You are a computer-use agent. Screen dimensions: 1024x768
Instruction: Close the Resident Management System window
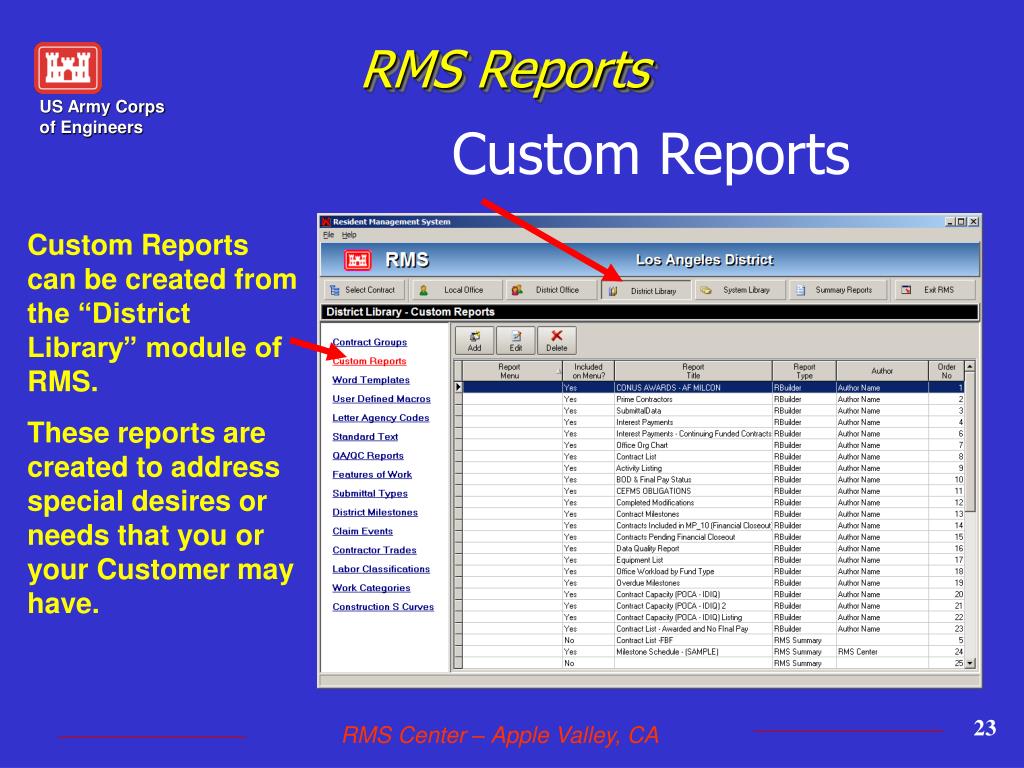[x=974, y=222]
